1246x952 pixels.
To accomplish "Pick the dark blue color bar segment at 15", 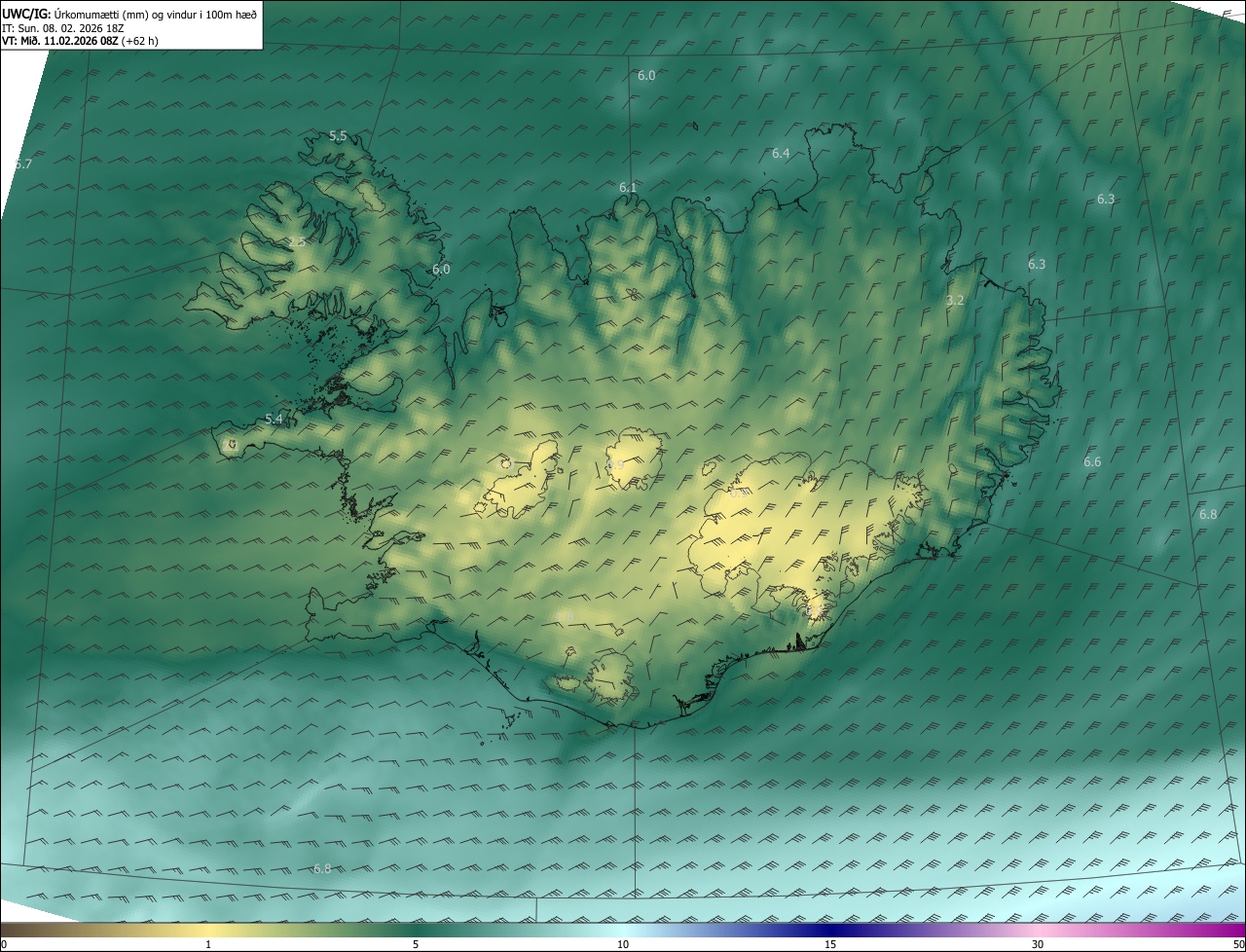I will tap(830, 930).
